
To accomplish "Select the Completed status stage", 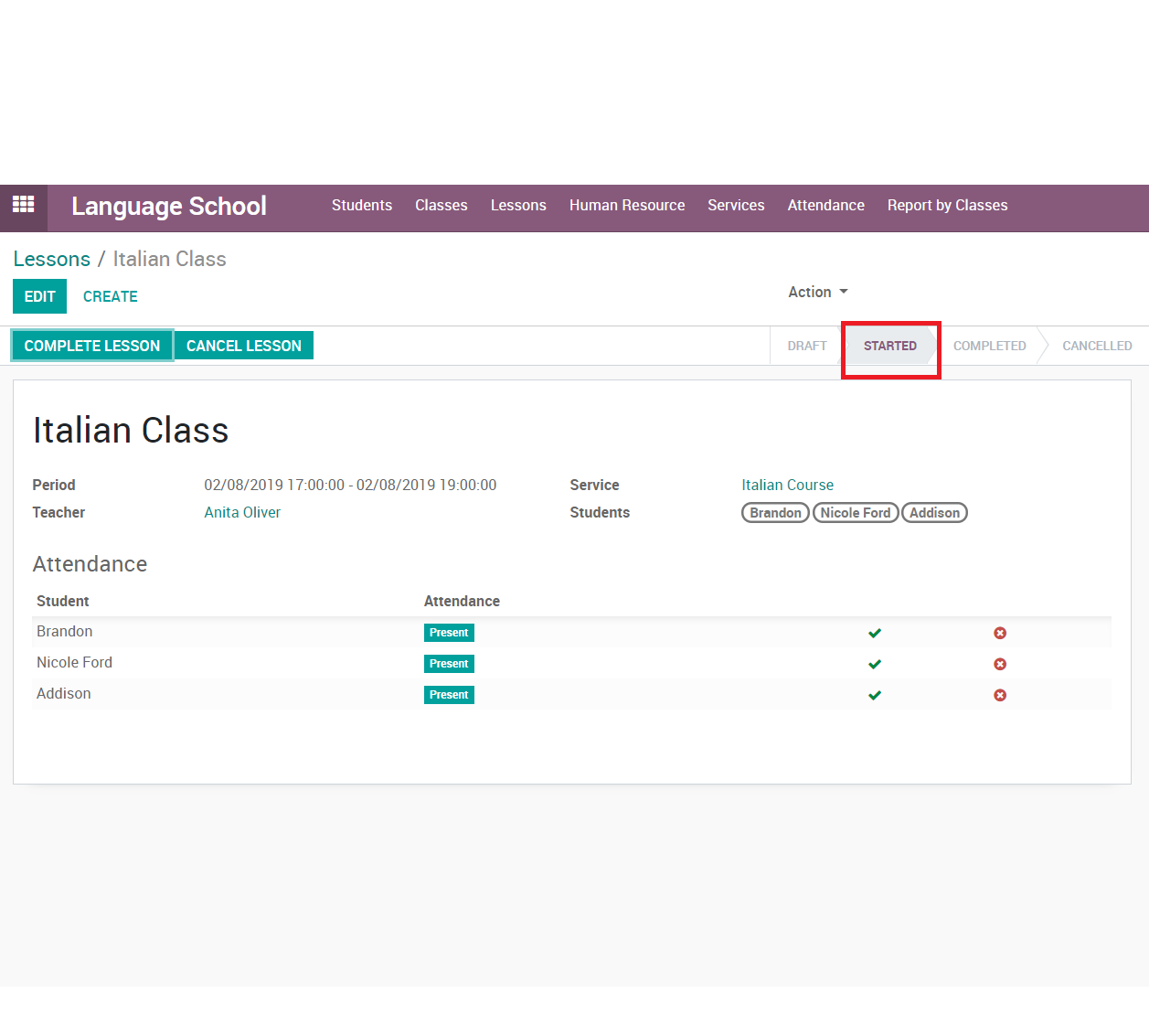I will (x=989, y=346).
